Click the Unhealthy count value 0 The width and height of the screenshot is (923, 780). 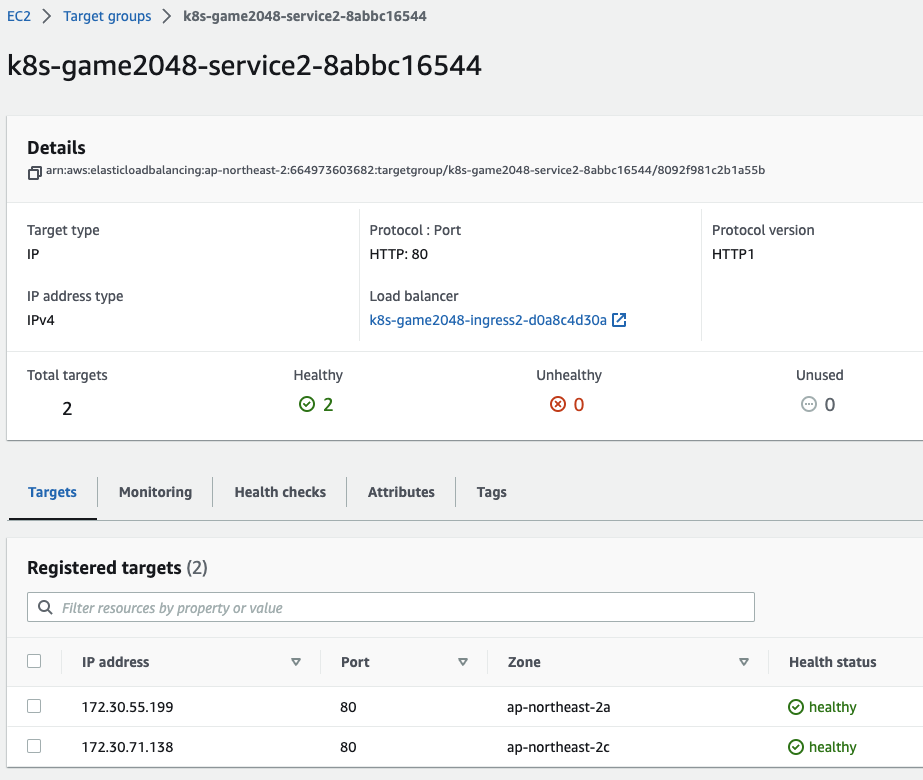click(x=579, y=404)
